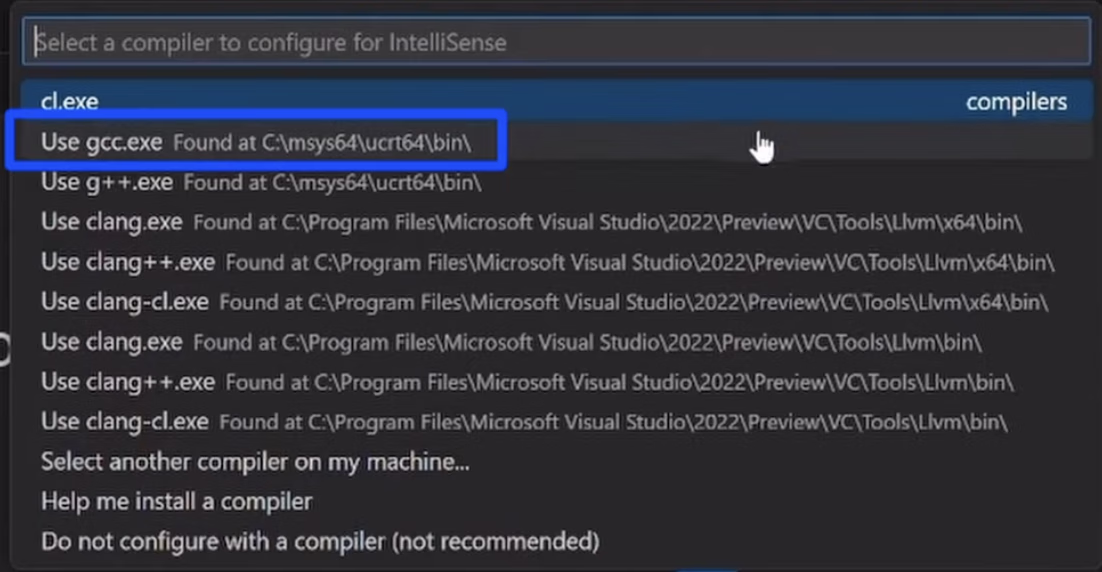Click the path text after first clang++.exe
The width and height of the screenshot is (1102, 572).
[640, 263]
